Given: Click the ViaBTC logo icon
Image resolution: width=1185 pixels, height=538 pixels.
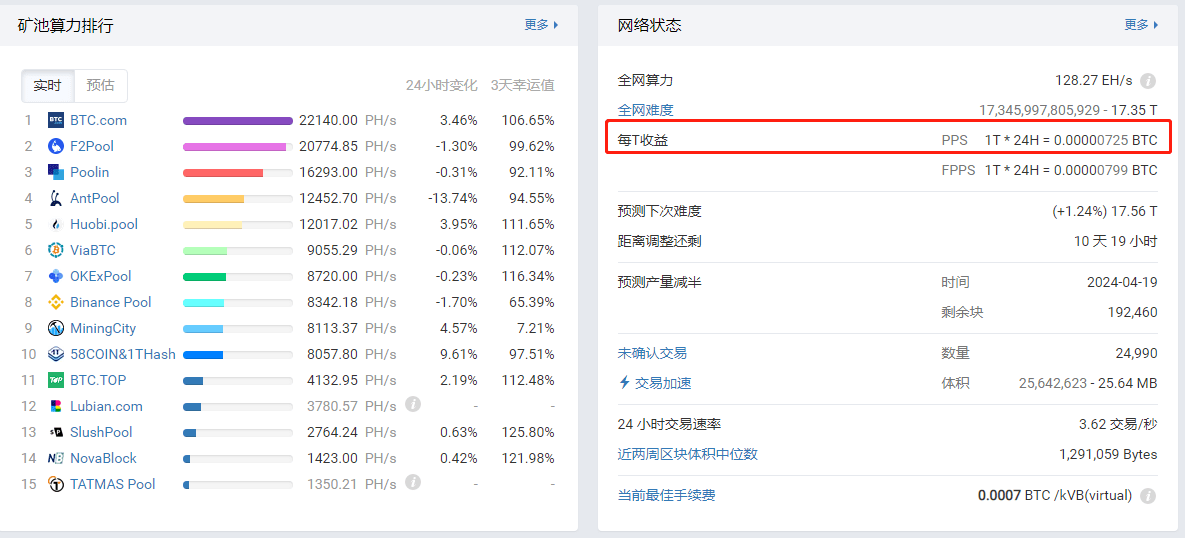Looking at the screenshot, I should (56, 250).
